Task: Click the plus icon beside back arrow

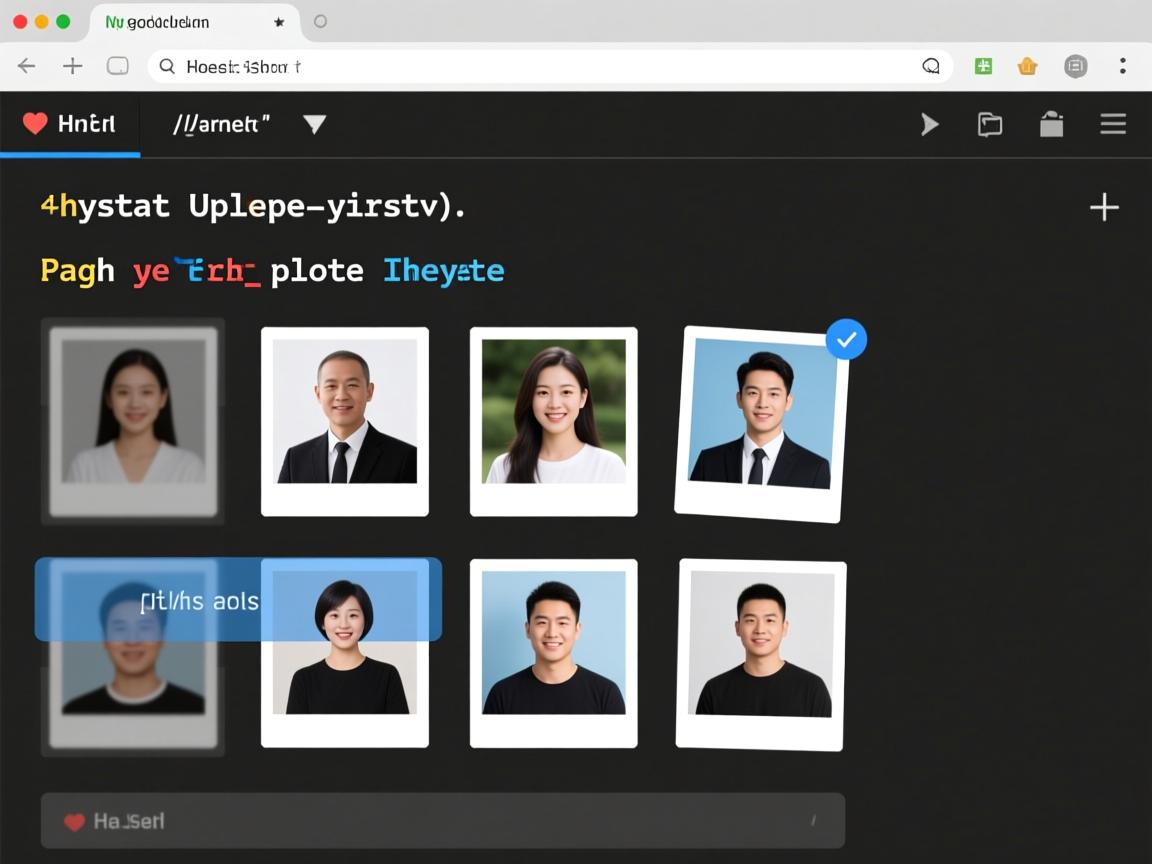Action: 73,66
